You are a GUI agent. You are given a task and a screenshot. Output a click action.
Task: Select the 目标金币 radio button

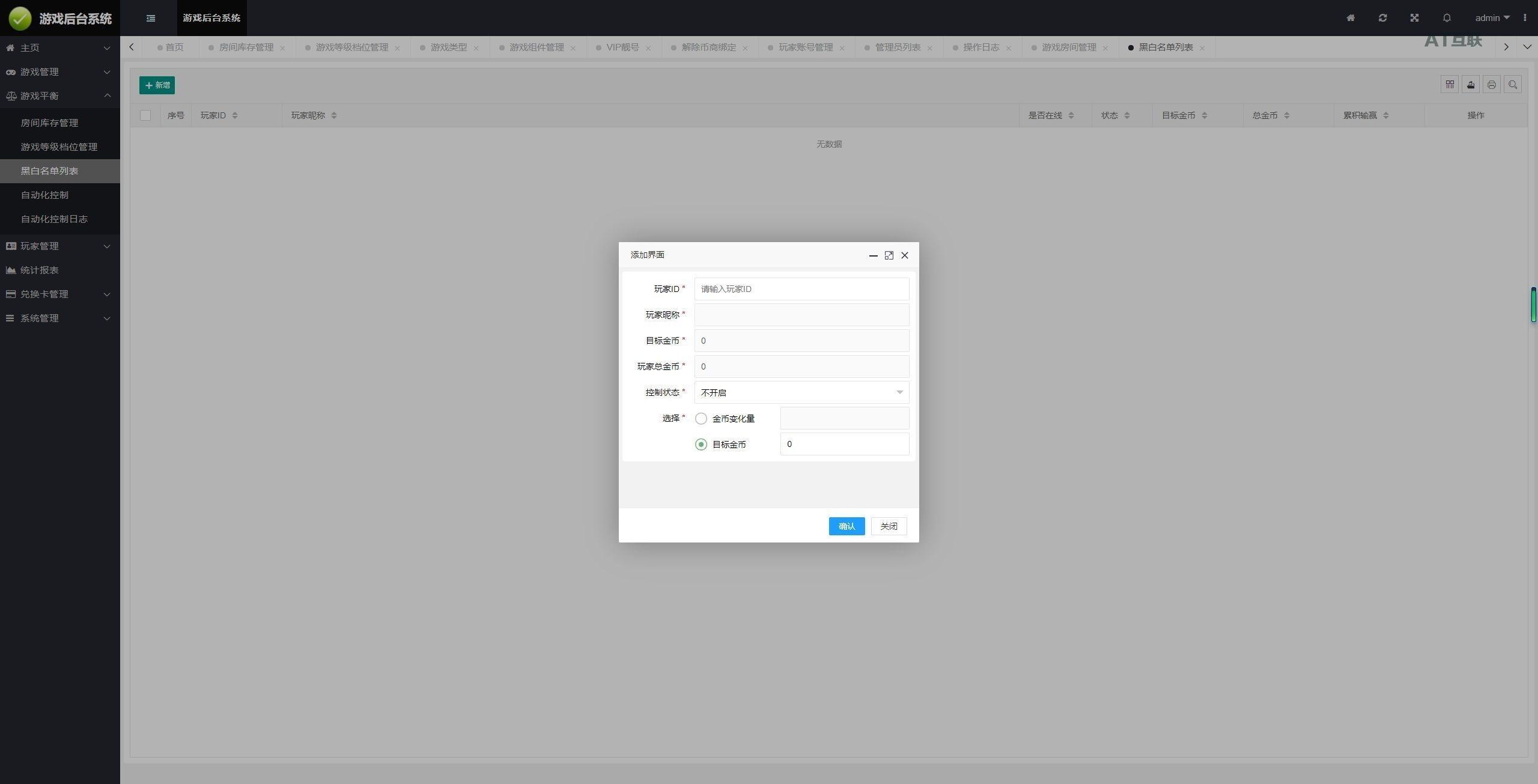pos(701,445)
